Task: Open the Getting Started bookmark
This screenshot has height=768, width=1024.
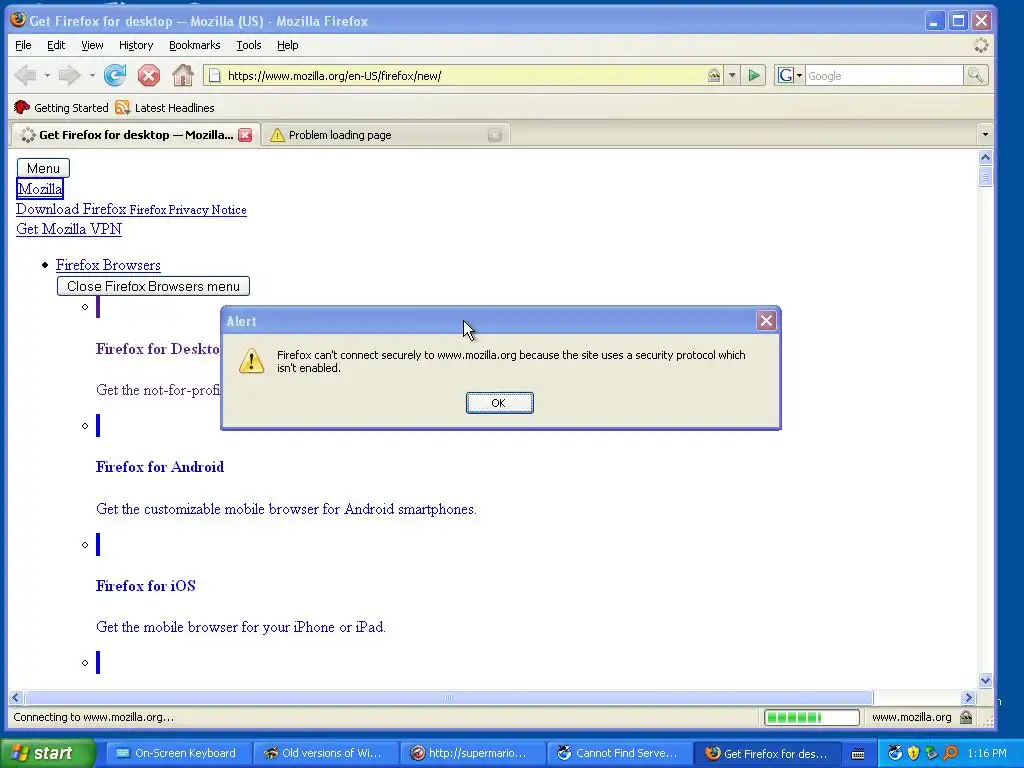Action: (x=61, y=108)
